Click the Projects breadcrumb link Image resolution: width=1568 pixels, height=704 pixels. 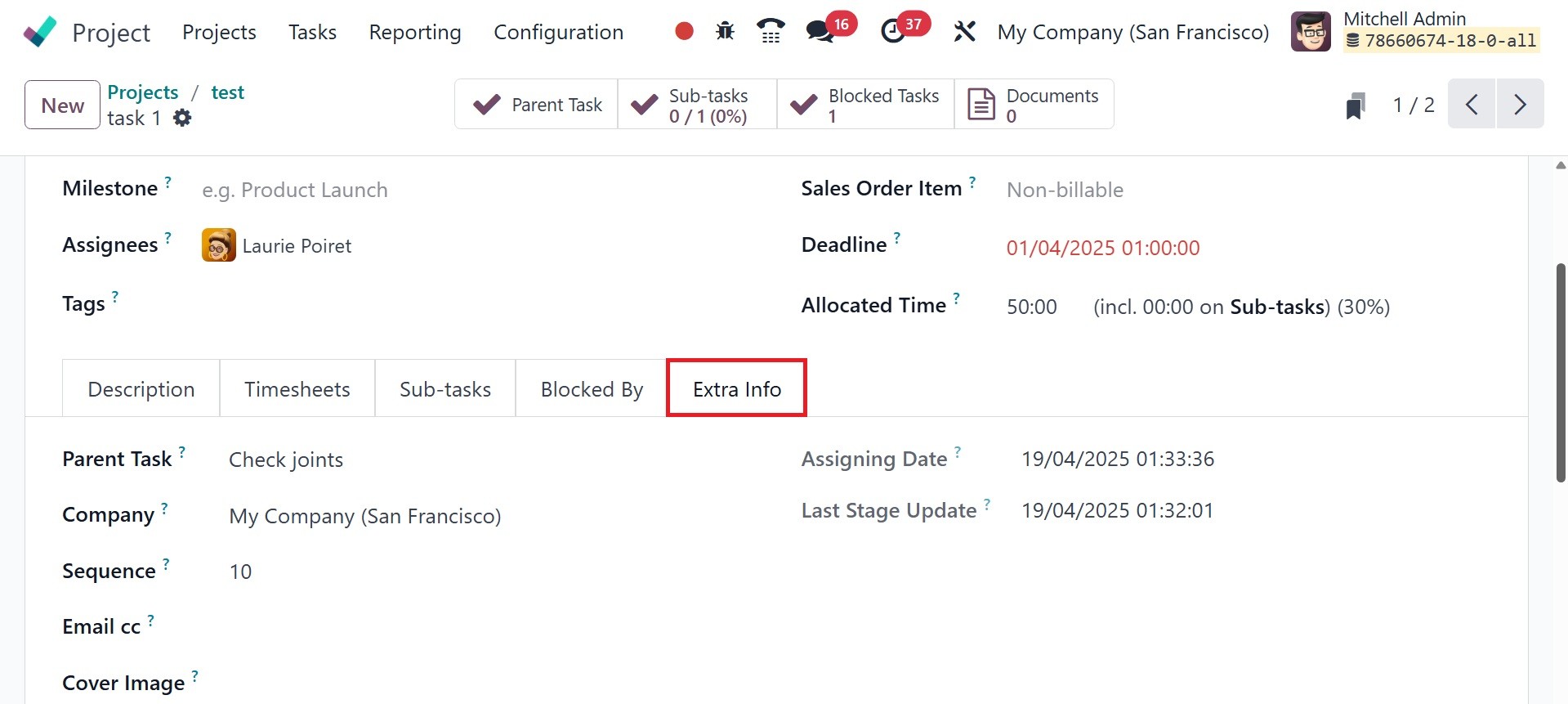click(143, 92)
